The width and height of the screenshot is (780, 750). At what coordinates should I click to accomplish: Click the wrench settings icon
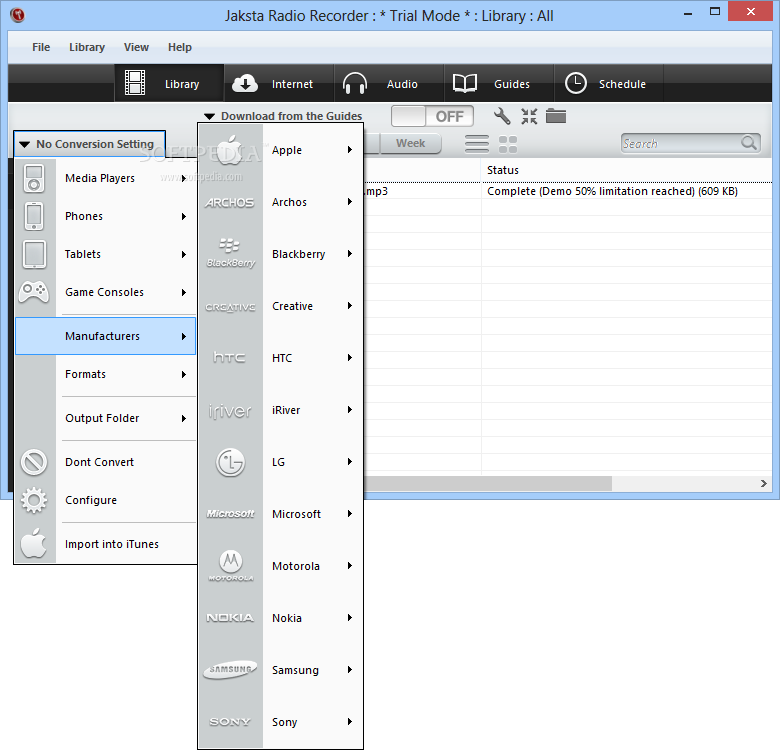pos(502,116)
